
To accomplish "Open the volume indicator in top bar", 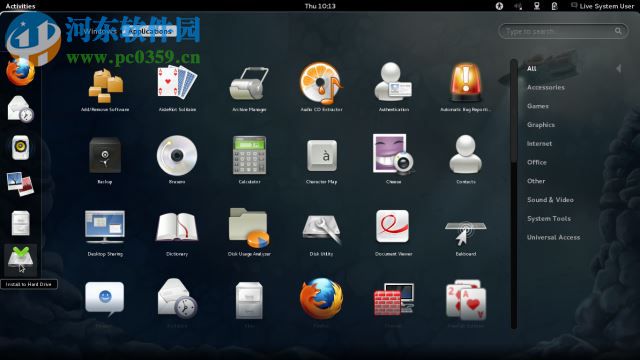I will click(x=518, y=6).
